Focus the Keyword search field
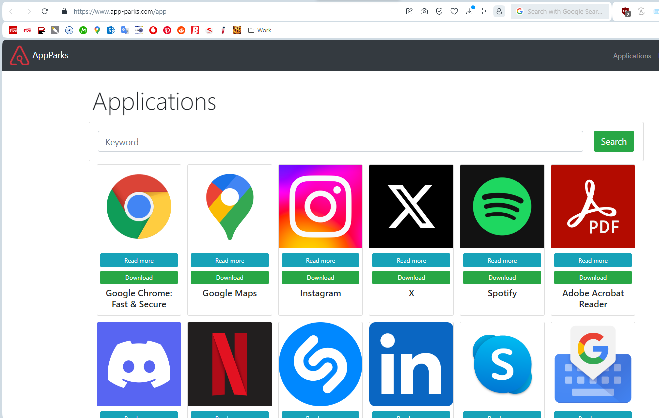 coord(340,142)
